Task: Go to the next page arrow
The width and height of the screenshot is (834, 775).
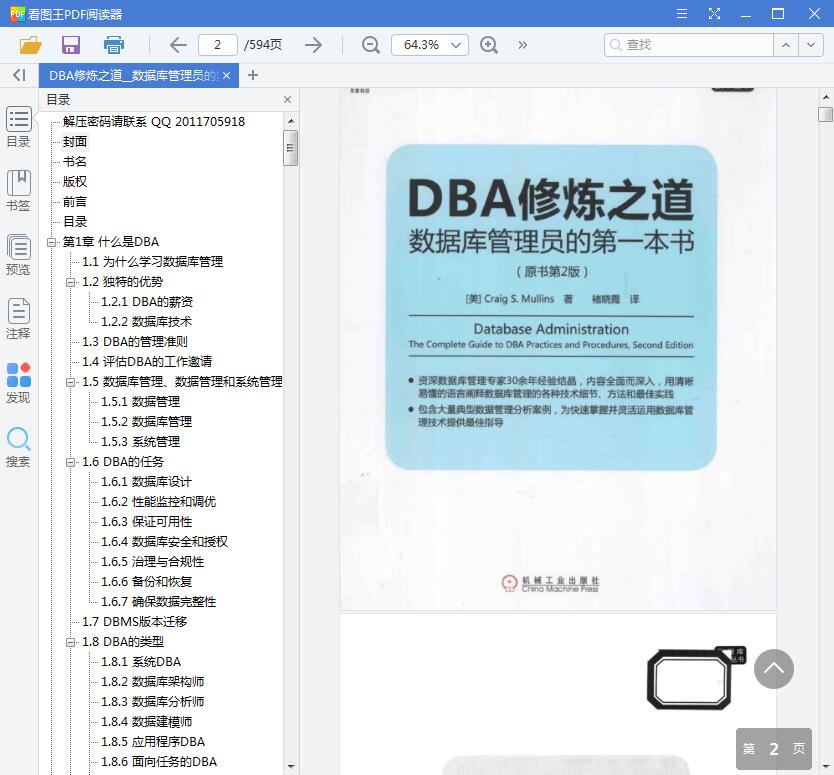Action: click(x=314, y=45)
